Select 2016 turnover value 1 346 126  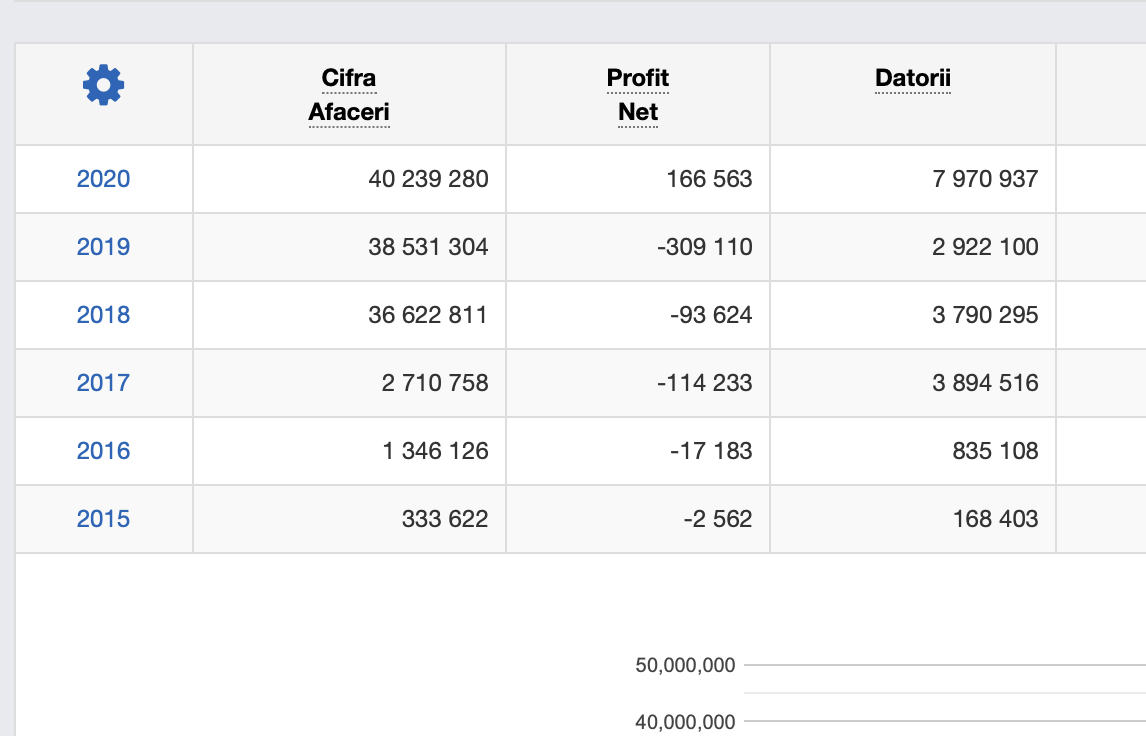coord(435,451)
